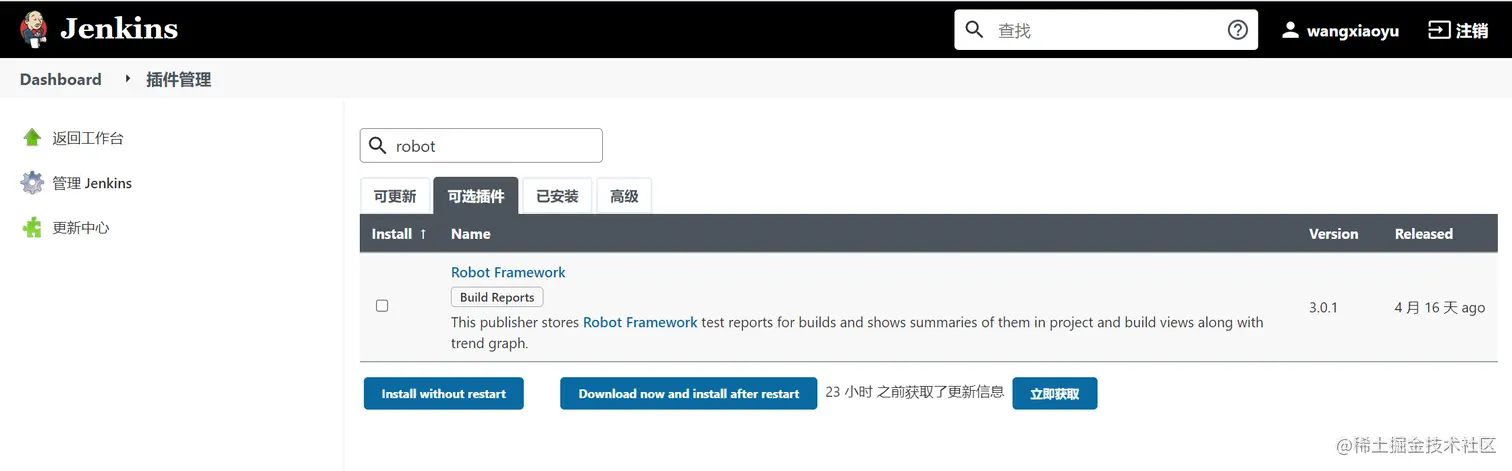Viewport: 1512px width, 471px height.
Task: Click the gear icon for 管理 Jenkins
Action: (x=32, y=183)
